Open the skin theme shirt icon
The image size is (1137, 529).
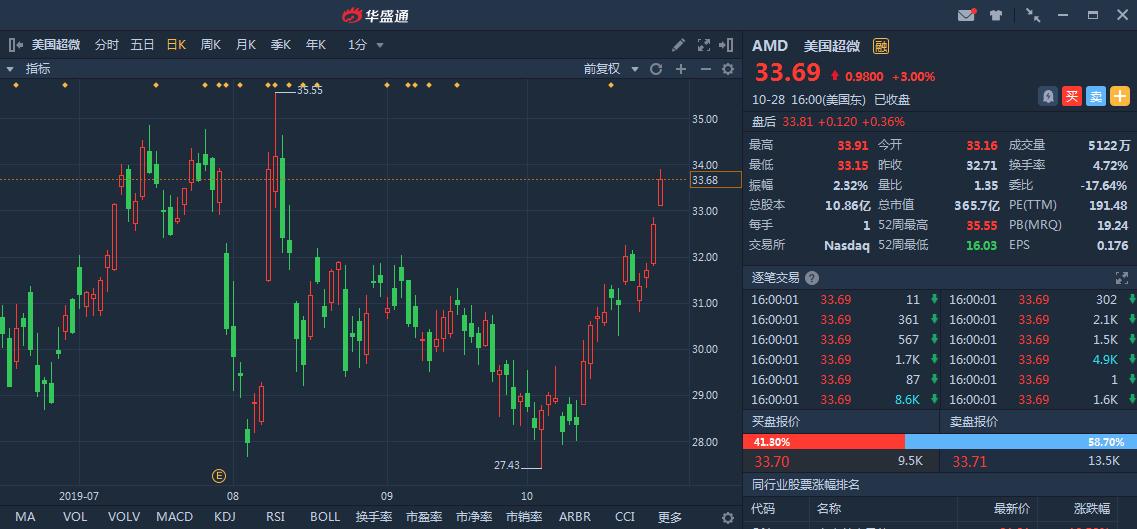pyautogui.click(x=995, y=15)
